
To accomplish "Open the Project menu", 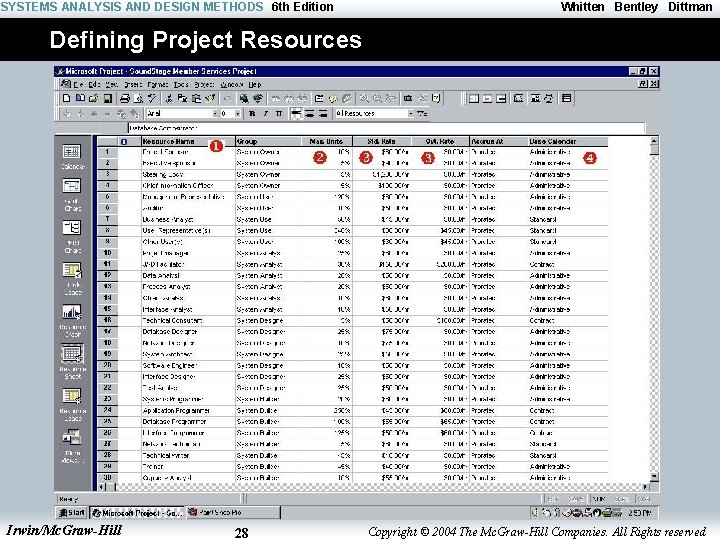I will click(x=204, y=84).
